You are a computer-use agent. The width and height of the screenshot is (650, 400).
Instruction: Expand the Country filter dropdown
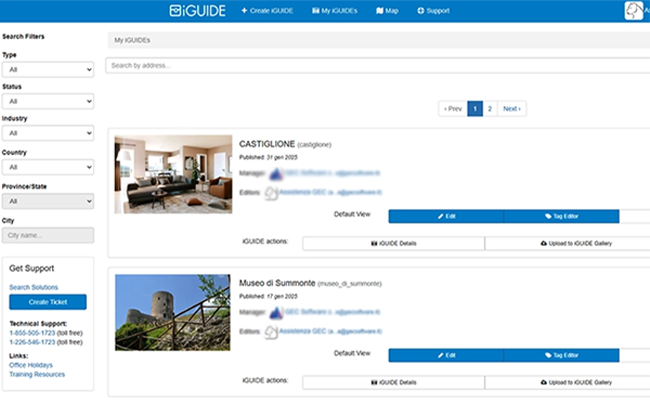(48, 167)
